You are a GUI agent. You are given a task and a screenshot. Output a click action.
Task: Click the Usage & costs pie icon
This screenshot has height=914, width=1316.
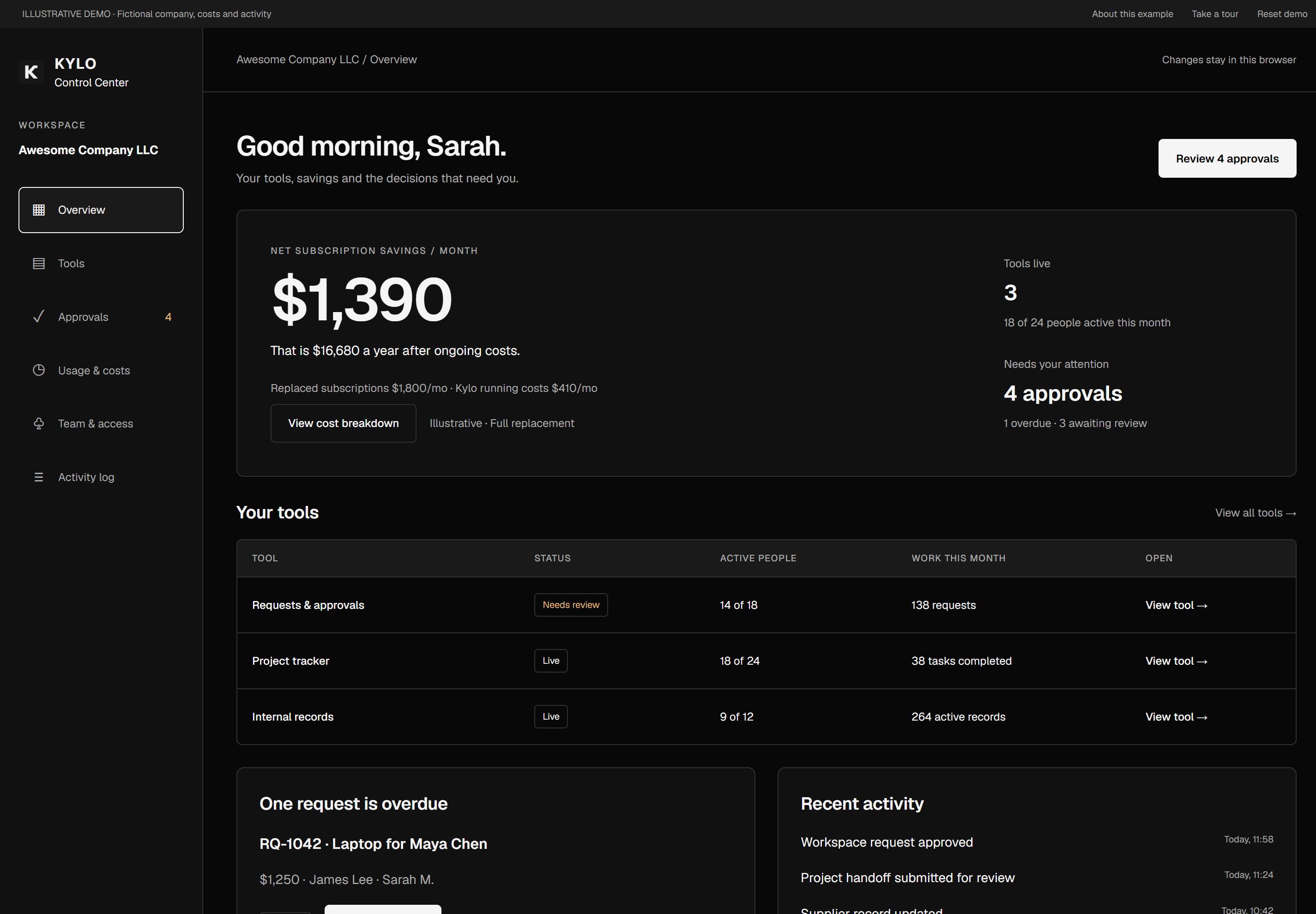(x=39, y=370)
